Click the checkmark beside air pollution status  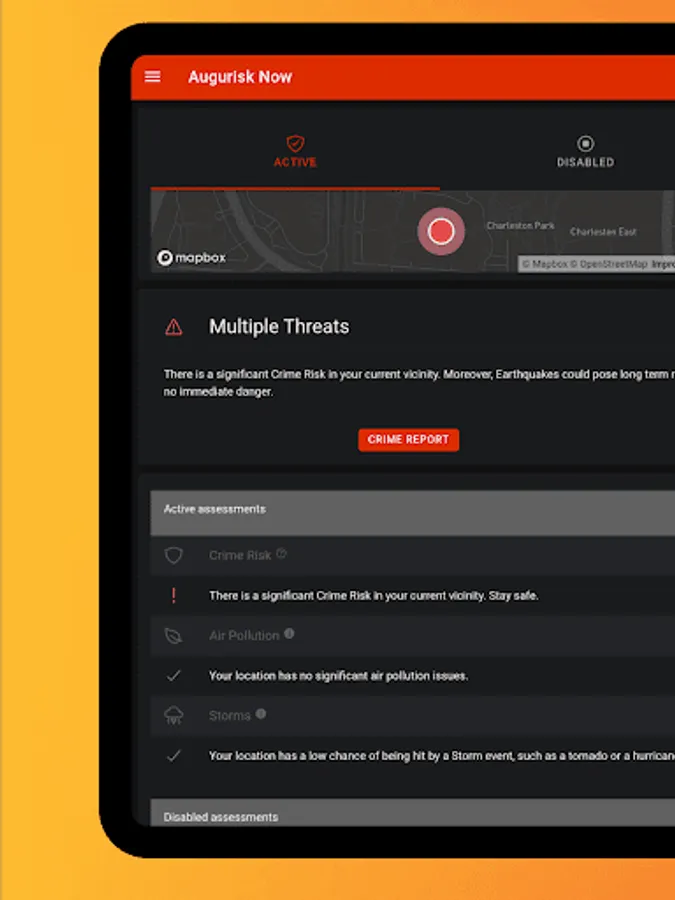click(x=173, y=676)
